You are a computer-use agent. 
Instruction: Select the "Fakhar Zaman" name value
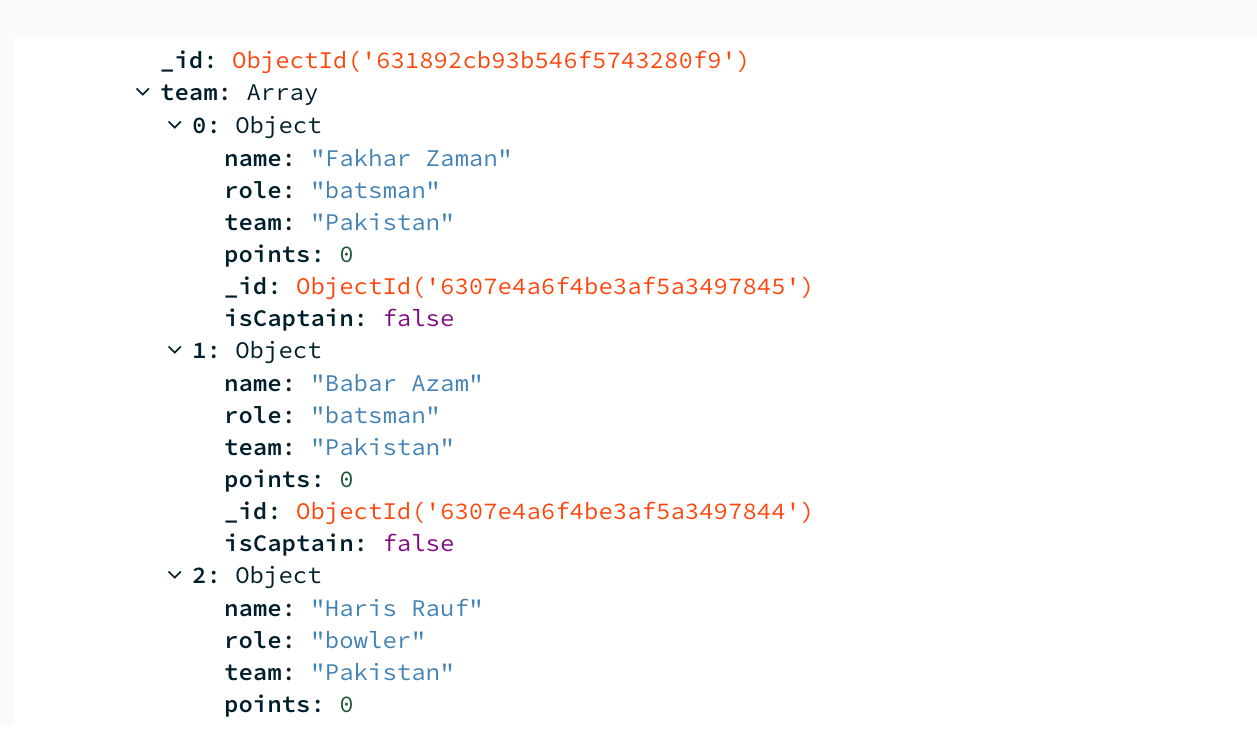click(411, 158)
